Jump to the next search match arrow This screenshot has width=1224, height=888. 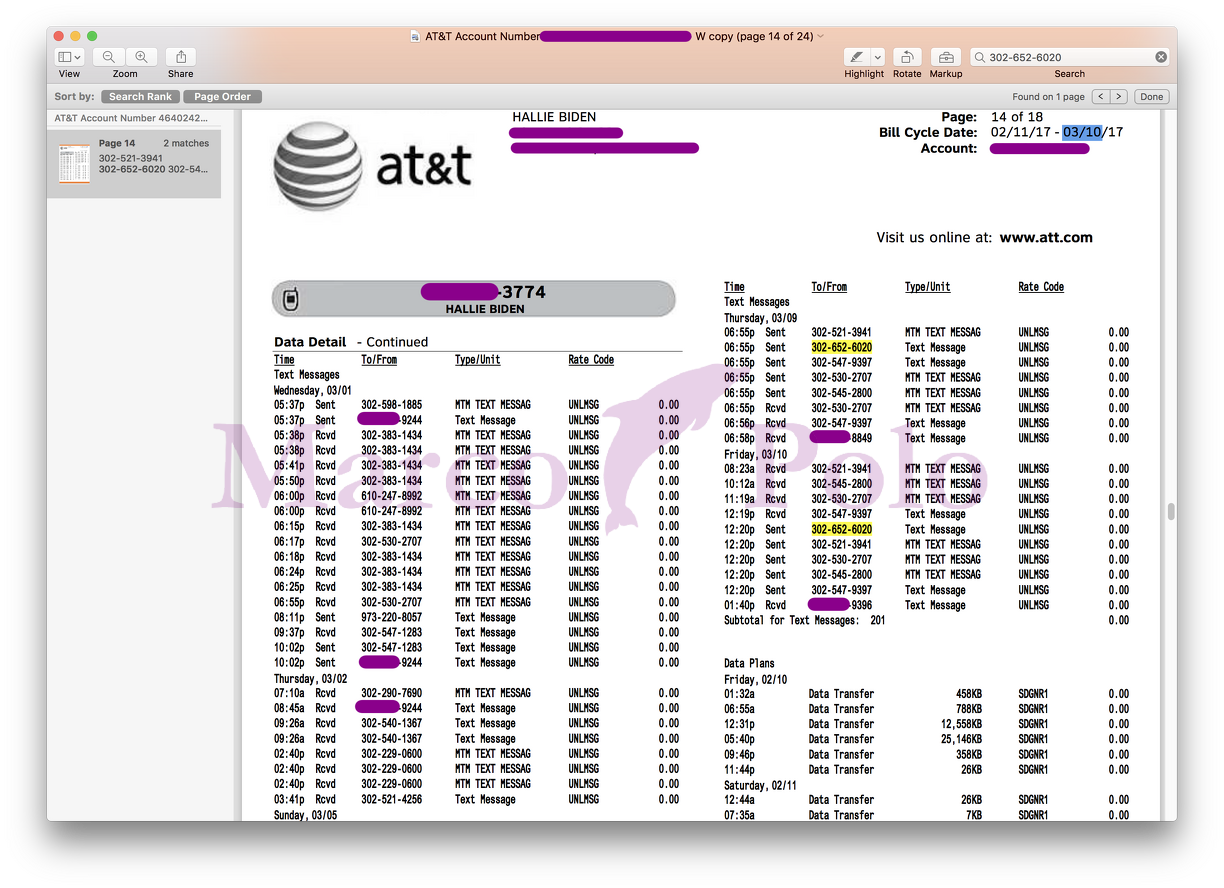pos(1119,97)
